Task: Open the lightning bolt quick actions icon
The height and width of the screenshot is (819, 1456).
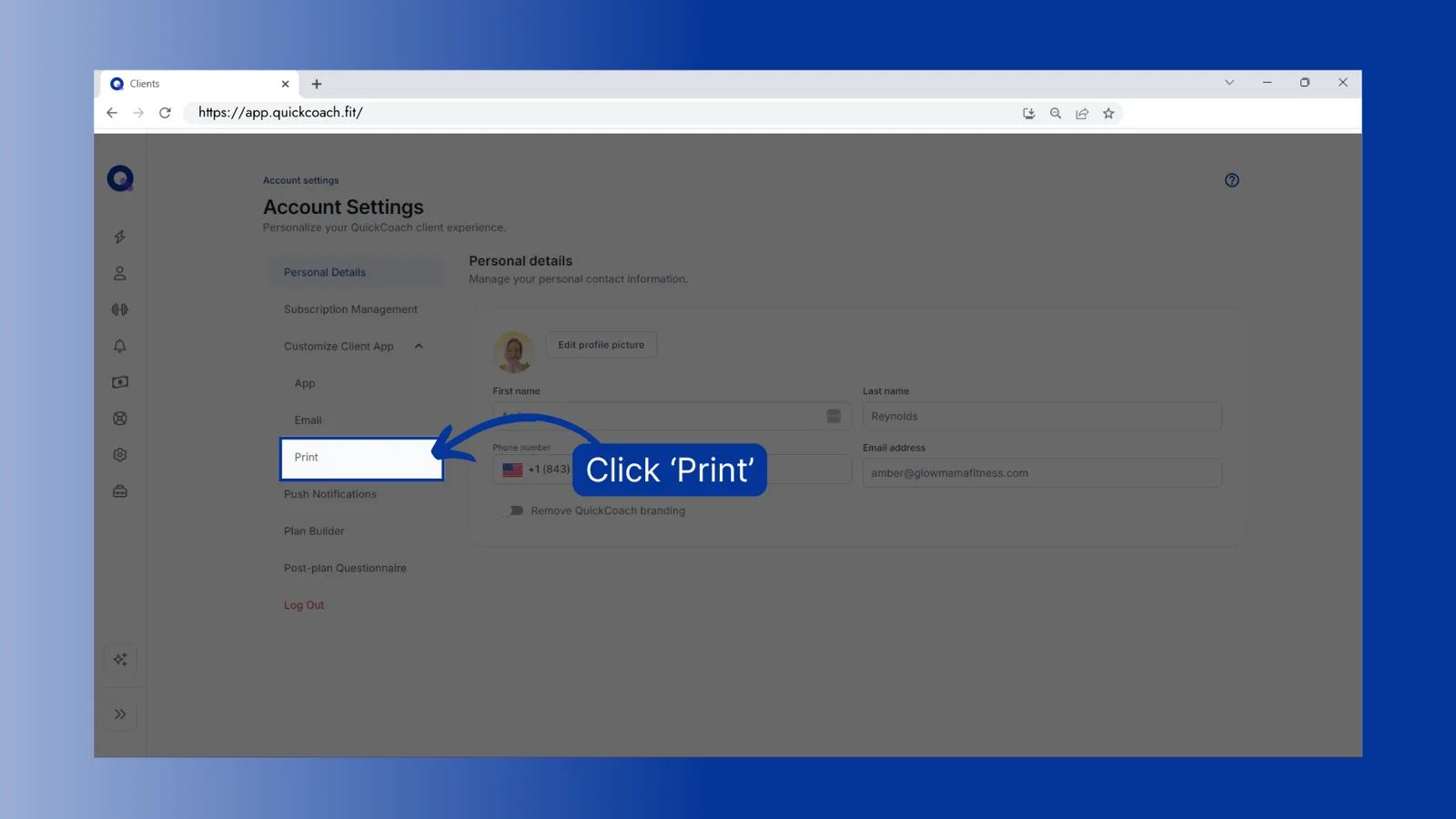Action: (120, 237)
